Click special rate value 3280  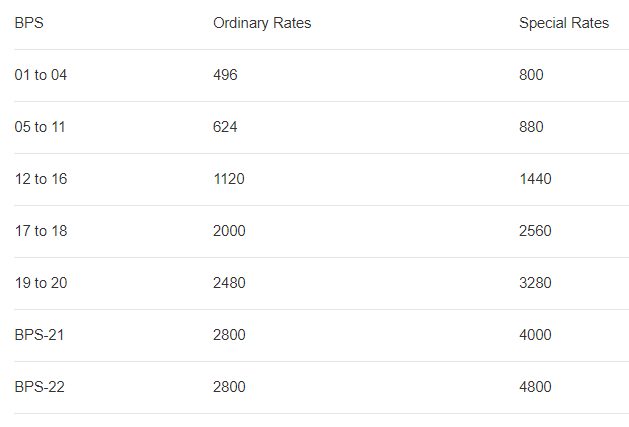tap(535, 283)
